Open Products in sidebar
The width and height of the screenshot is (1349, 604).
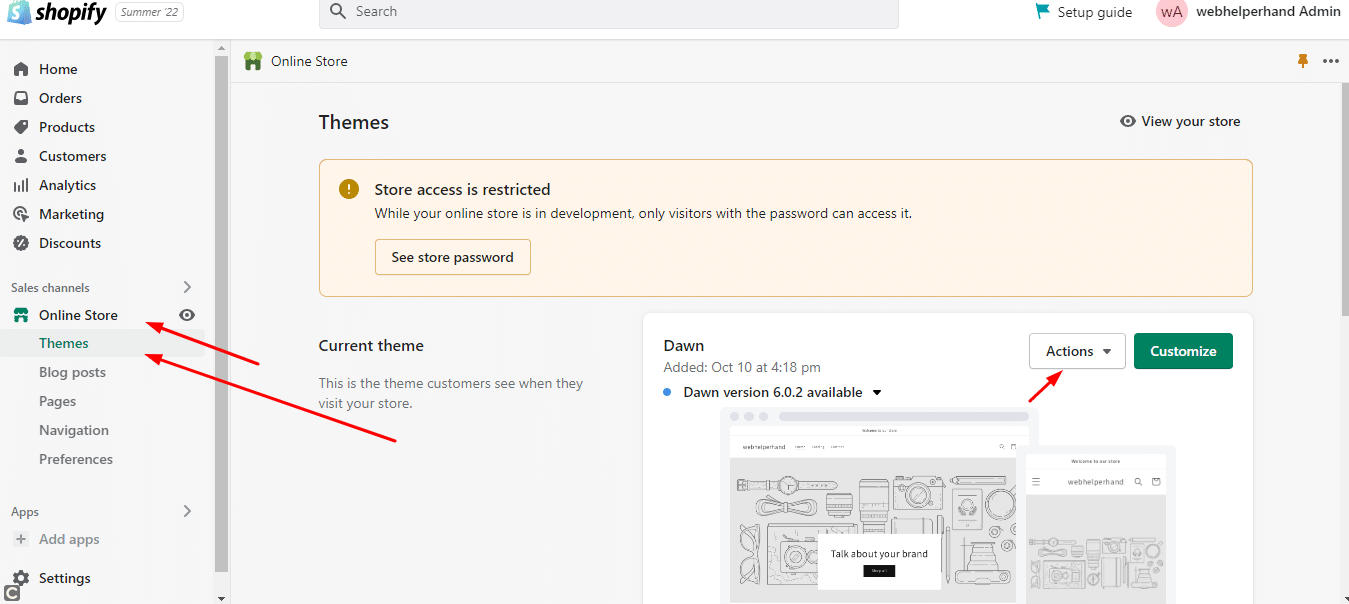67,127
